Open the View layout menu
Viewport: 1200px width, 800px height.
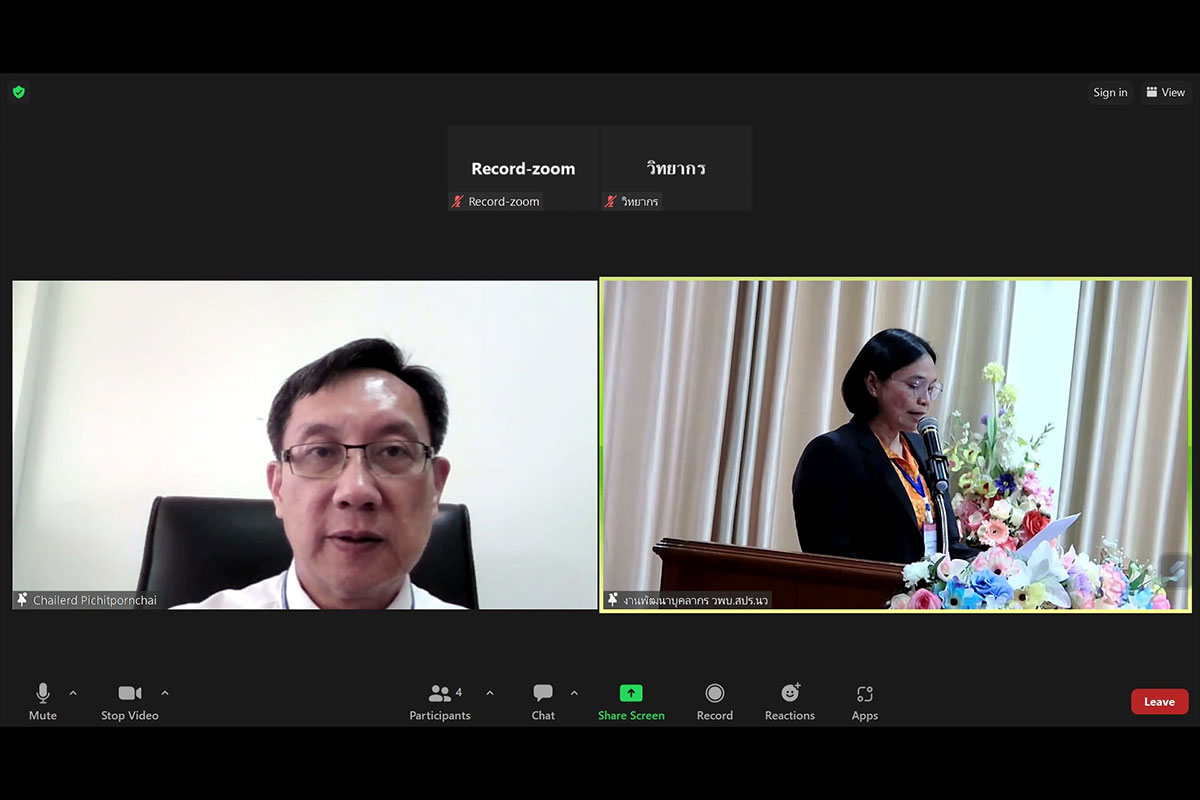pyautogui.click(x=1166, y=92)
